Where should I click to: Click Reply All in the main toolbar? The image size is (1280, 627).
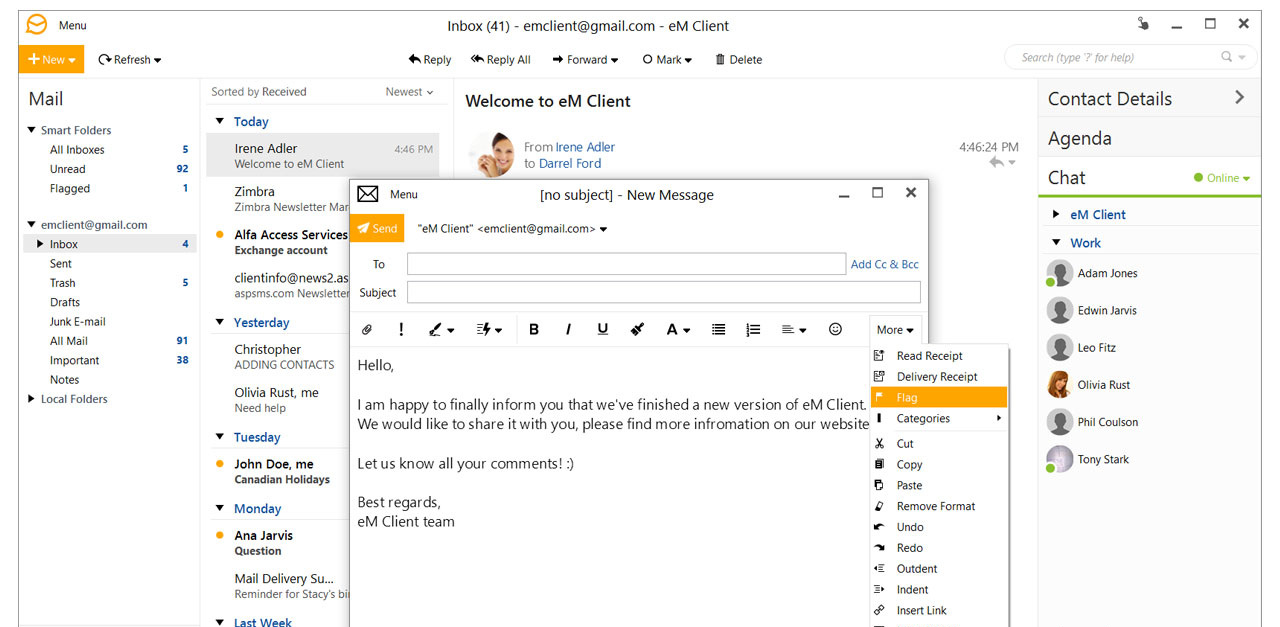pos(501,60)
